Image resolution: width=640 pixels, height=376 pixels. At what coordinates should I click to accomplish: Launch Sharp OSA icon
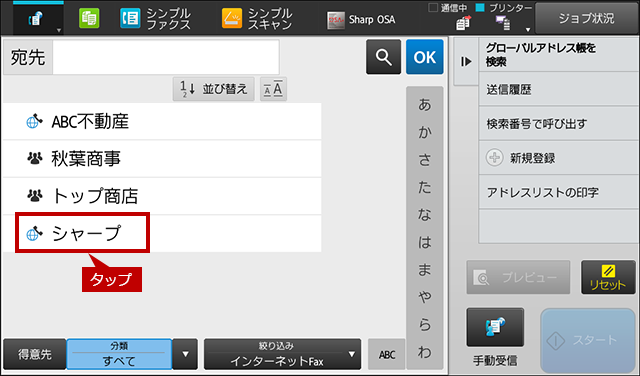[336, 20]
